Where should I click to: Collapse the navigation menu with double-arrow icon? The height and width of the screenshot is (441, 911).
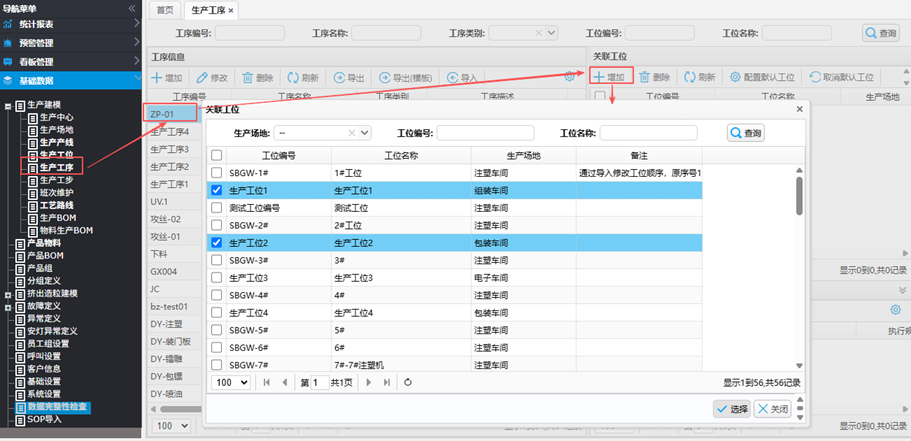click(x=132, y=8)
